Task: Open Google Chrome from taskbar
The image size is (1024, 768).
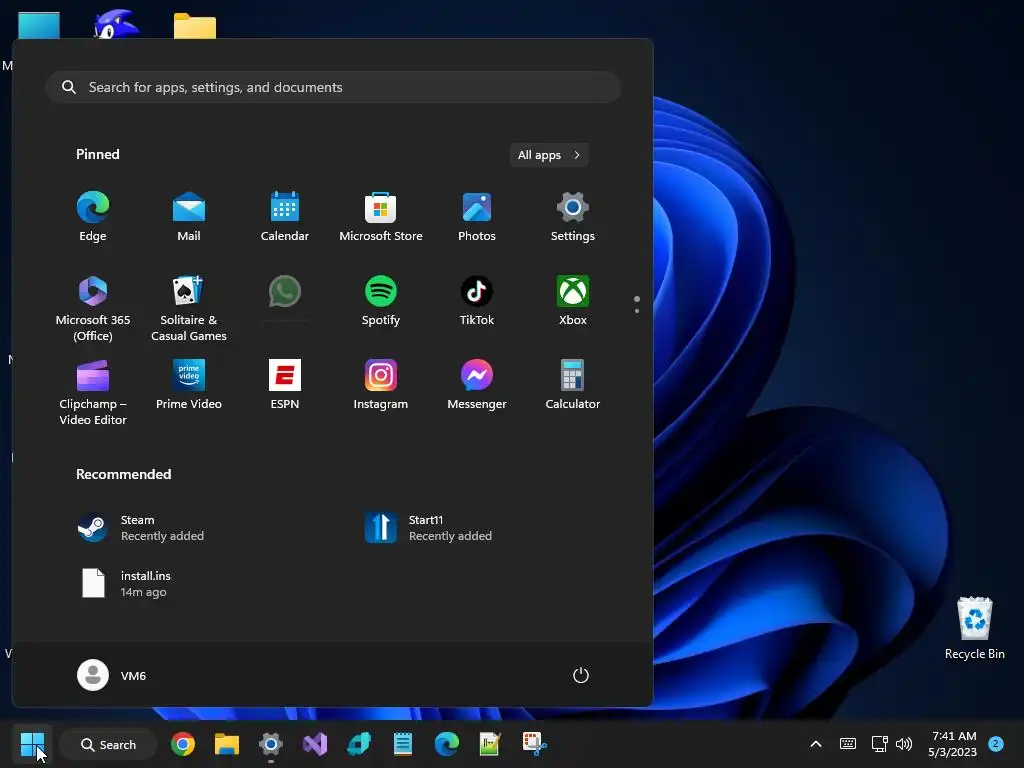Action: [183, 744]
